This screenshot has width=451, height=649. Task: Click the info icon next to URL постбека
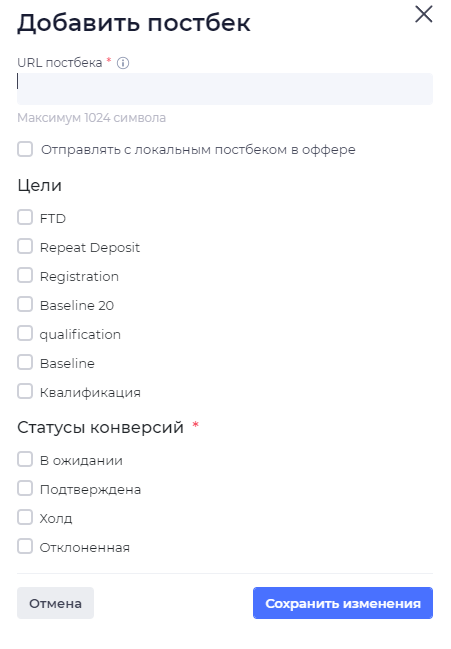pos(123,63)
